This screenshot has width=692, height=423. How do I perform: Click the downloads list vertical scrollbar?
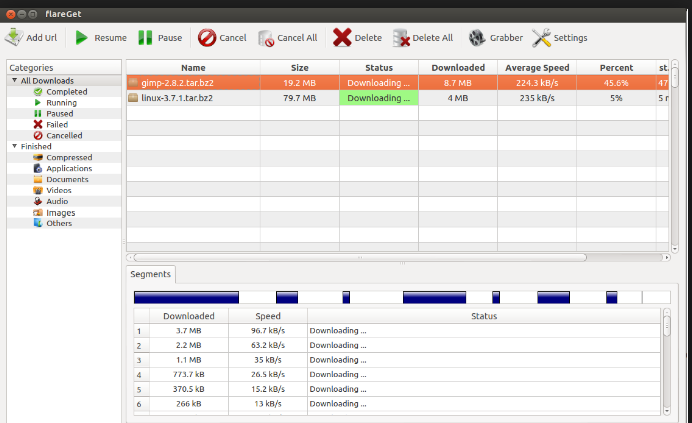[674, 75]
